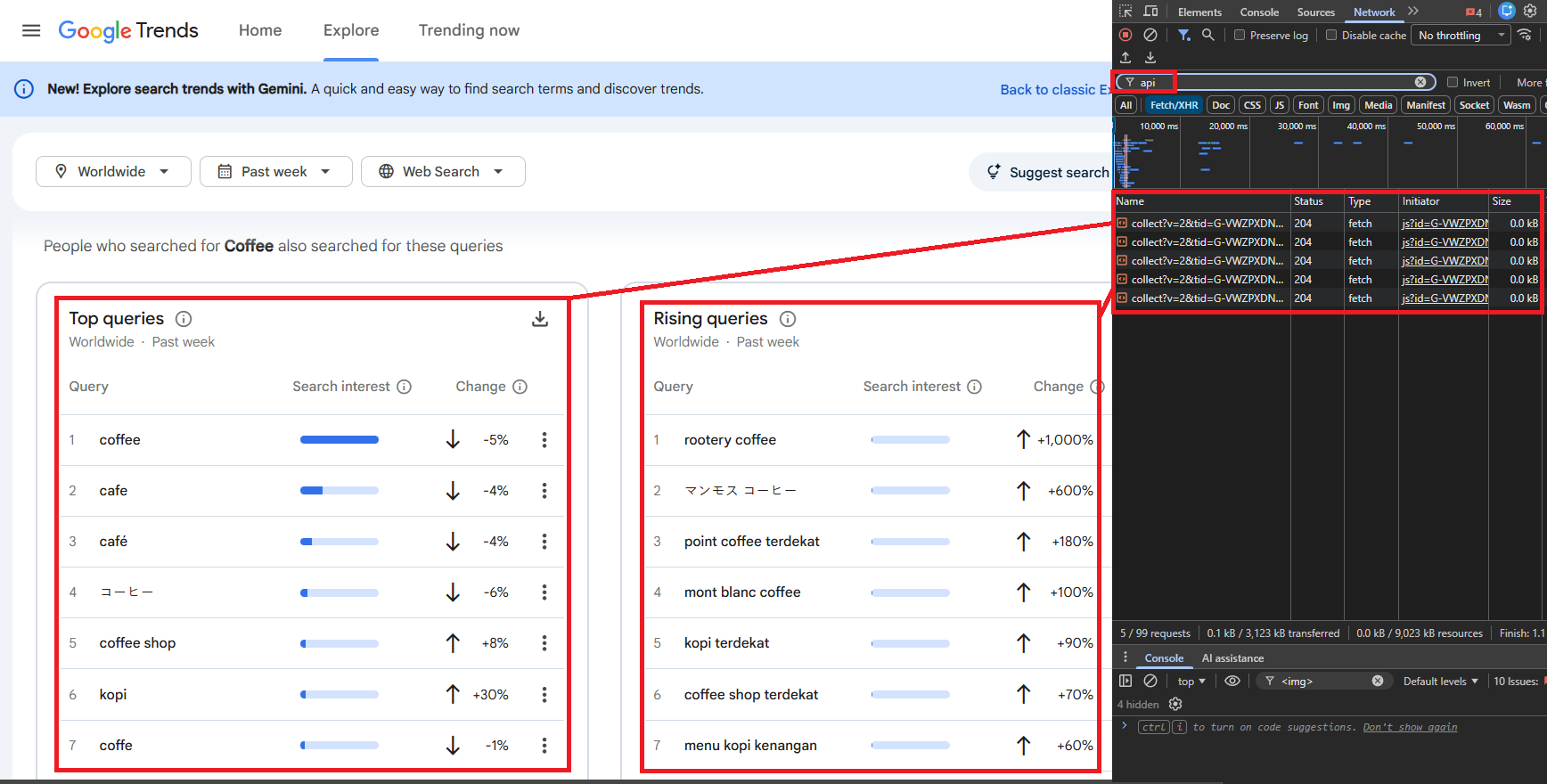Select the first collect?v=2 request row
1547x784 pixels.
click(x=1327, y=224)
